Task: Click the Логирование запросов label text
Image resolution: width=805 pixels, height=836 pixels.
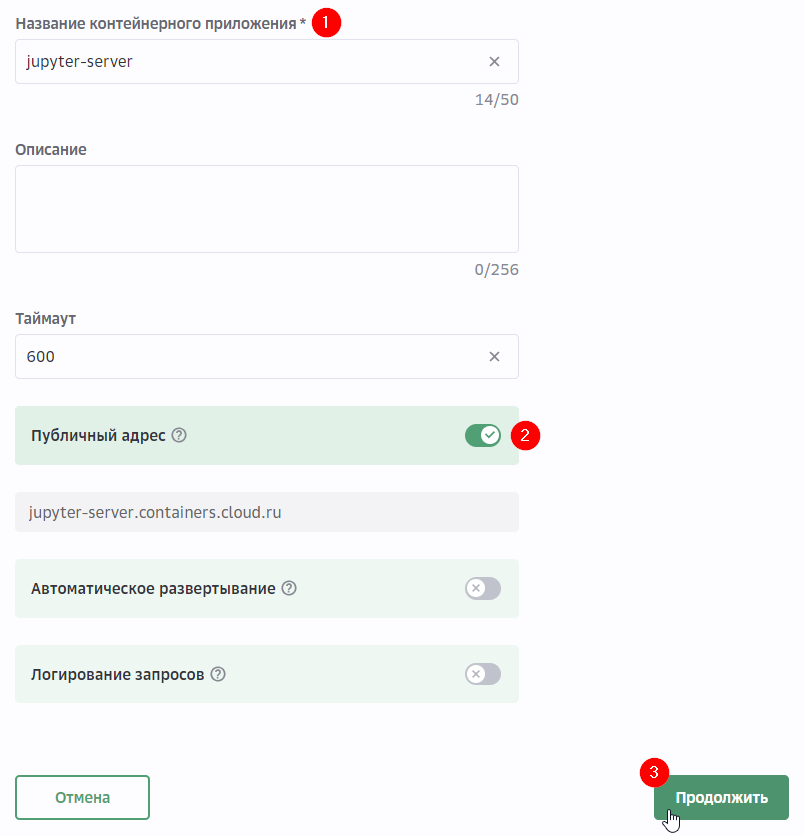Action: point(117,675)
